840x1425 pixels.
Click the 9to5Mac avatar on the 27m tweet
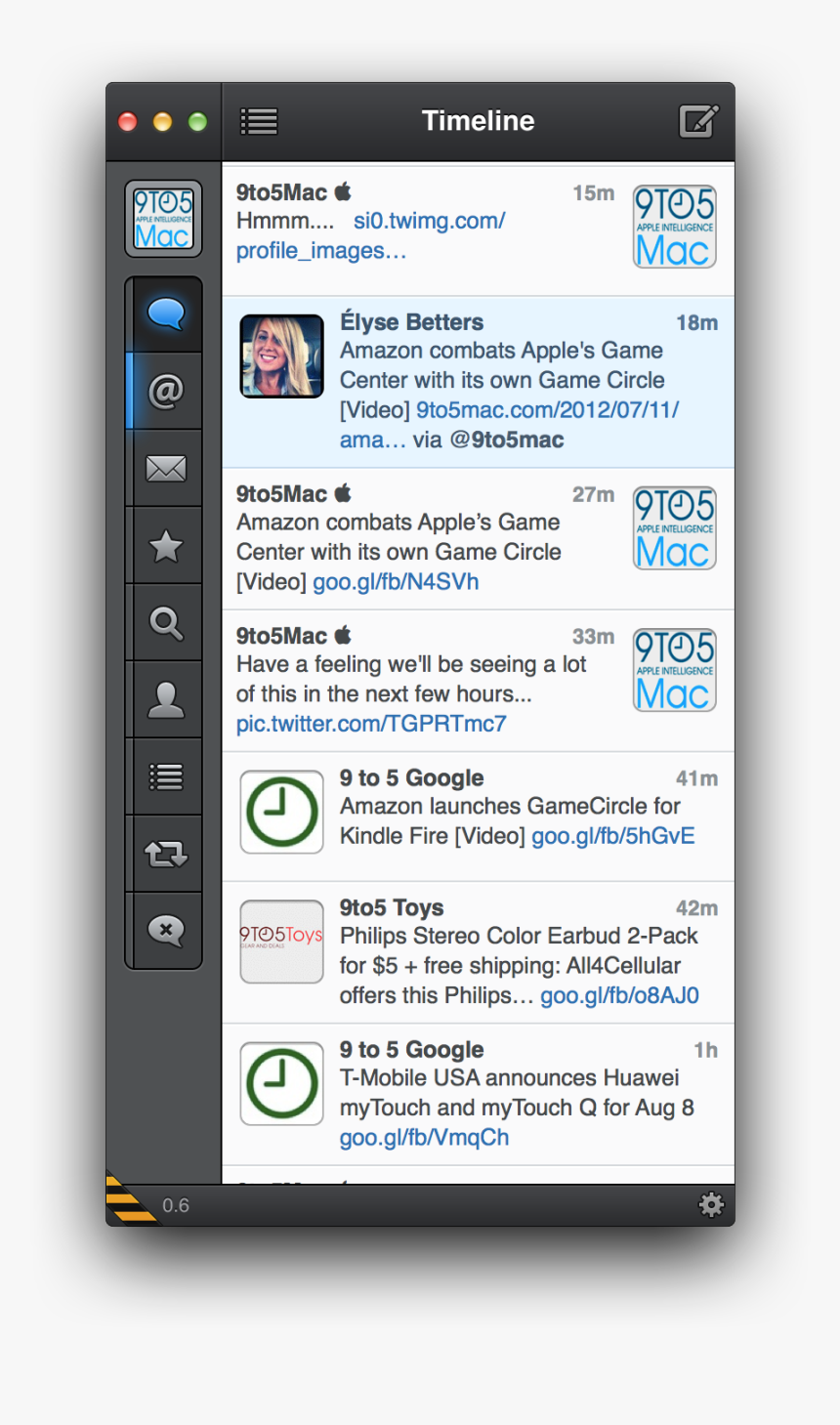(675, 528)
